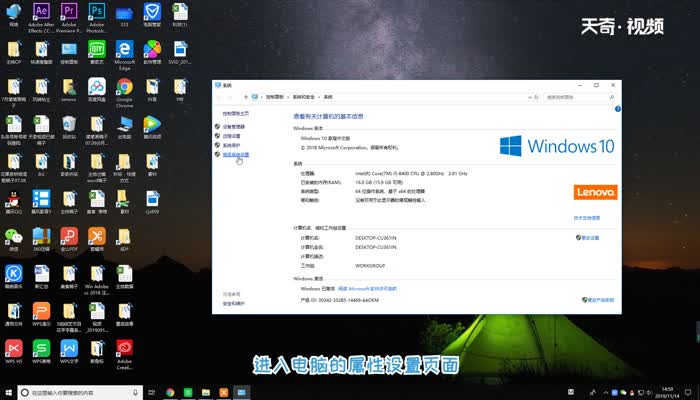
Task: Click the System and Security breadcrumb segment
Action: [304, 97]
